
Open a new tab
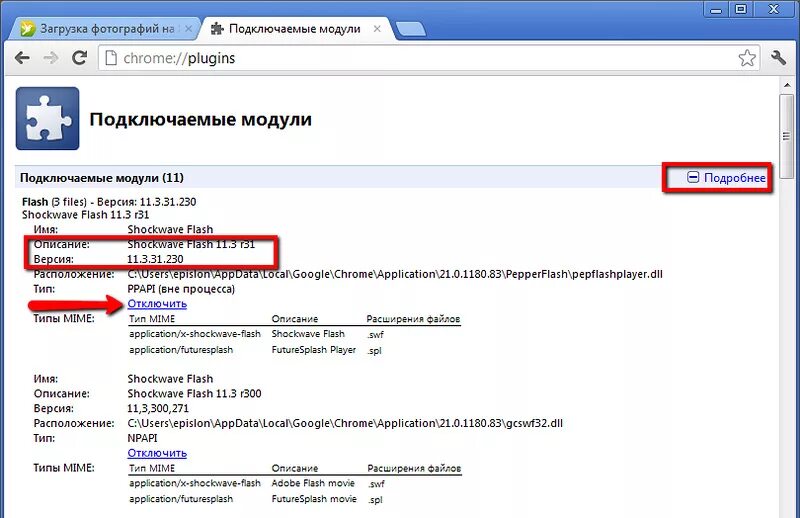pos(411,29)
